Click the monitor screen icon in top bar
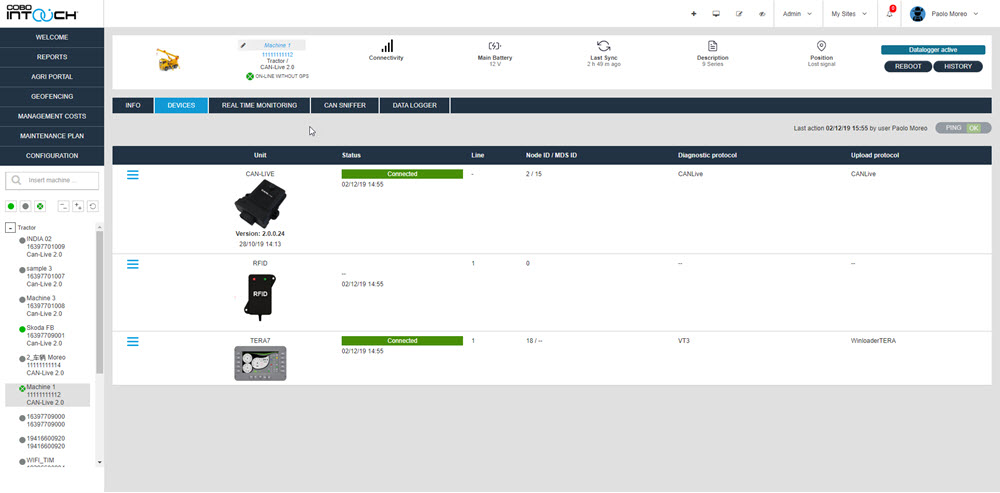1000x493 pixels. tap(716, 13)
